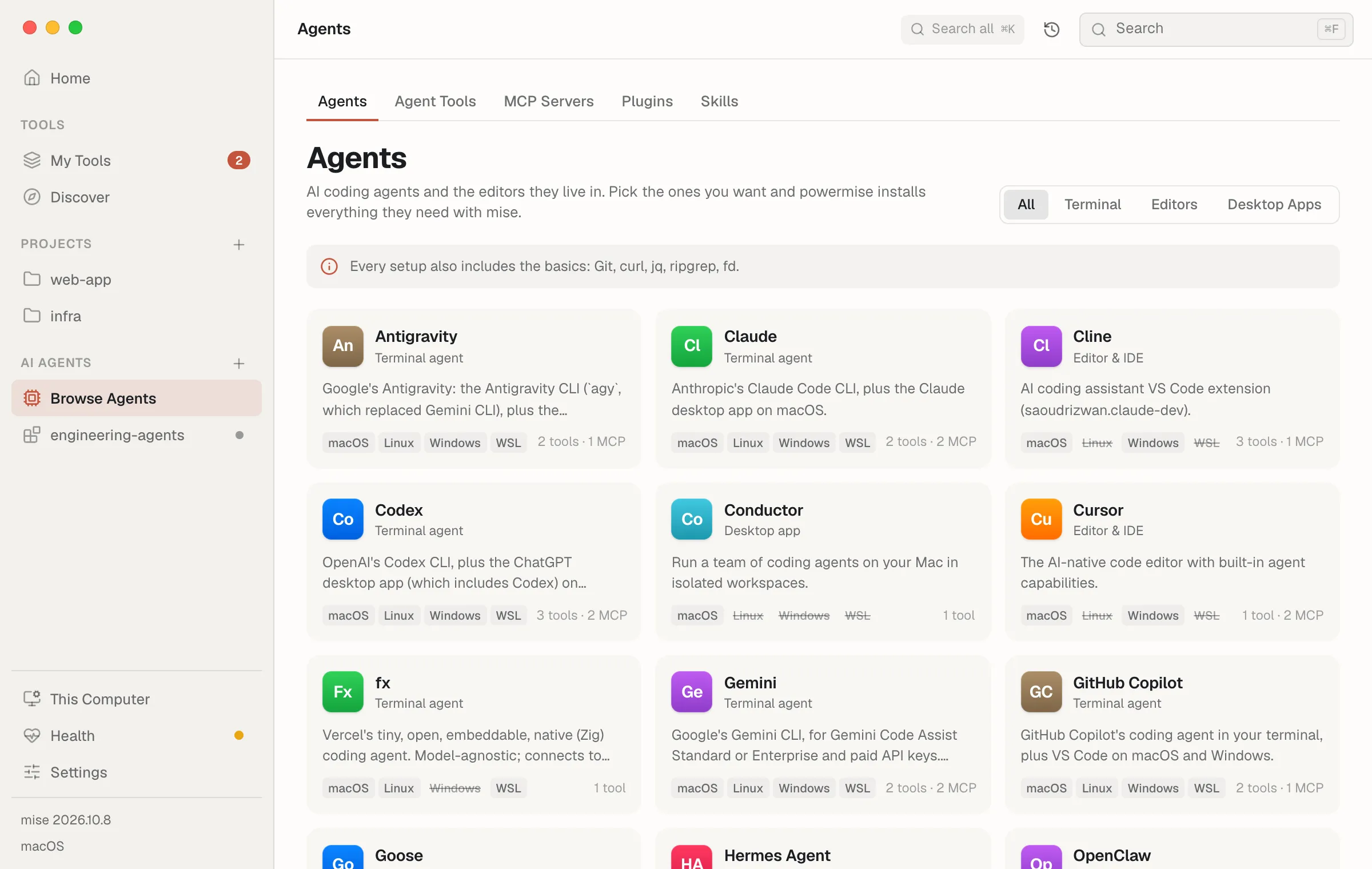The height and width of the screenshot is (869, 1372).
Task: Switch to the MCP Servers tab
Action: tap(549, 101)
